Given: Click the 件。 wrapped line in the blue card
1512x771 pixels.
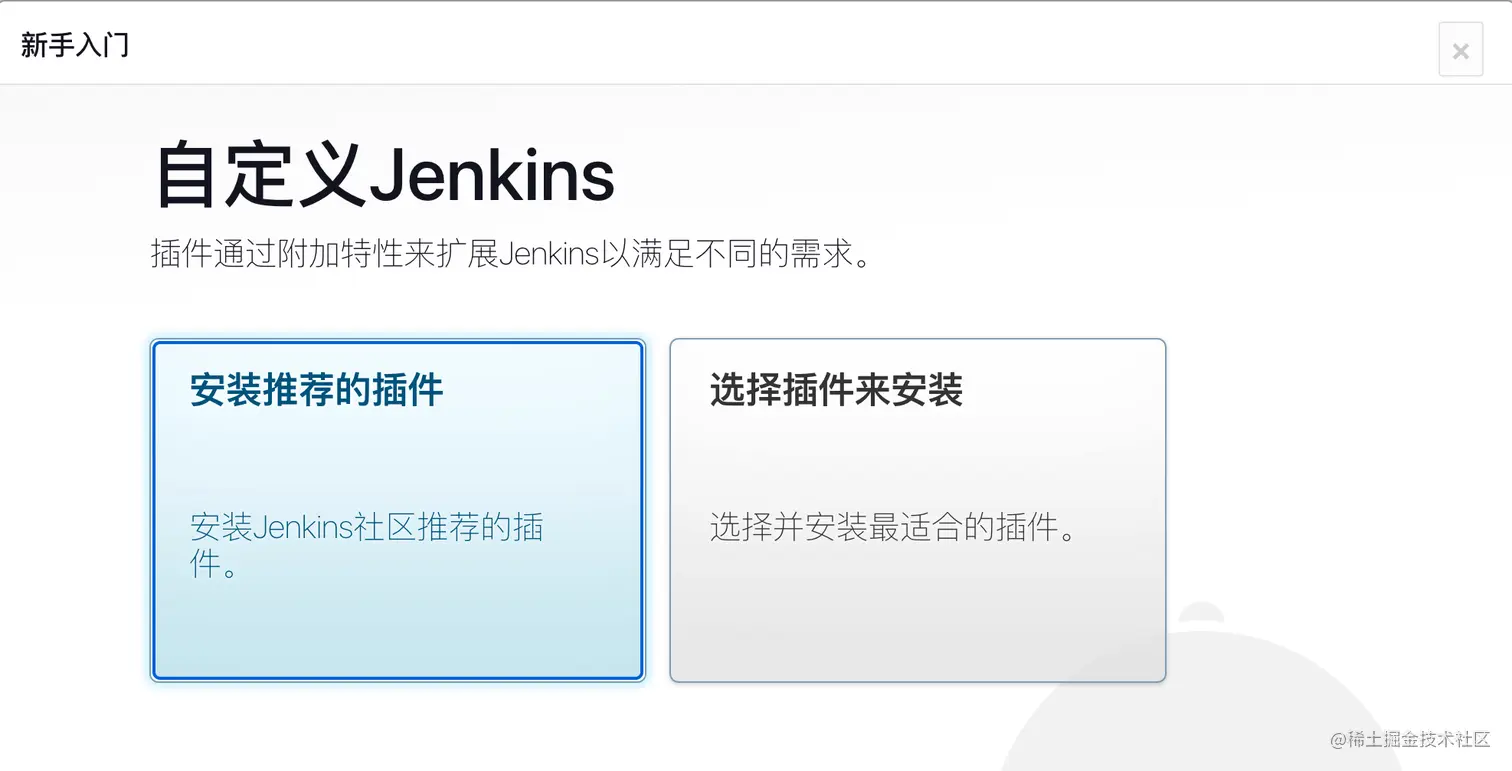Looking at the screenshot, I should pyautogui.click(x=214, y=565).
